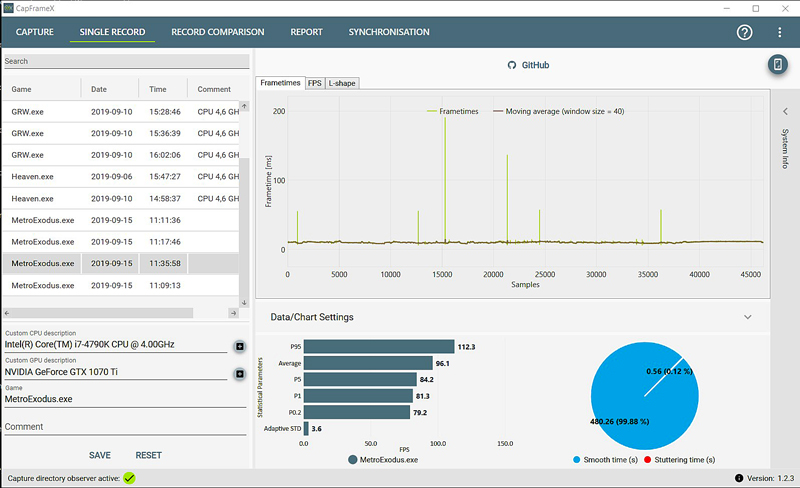Image resolution: width=800 pixels, height=488 pixels.
Task: Click the Custom GPU description field
Action: coord(116,372)
